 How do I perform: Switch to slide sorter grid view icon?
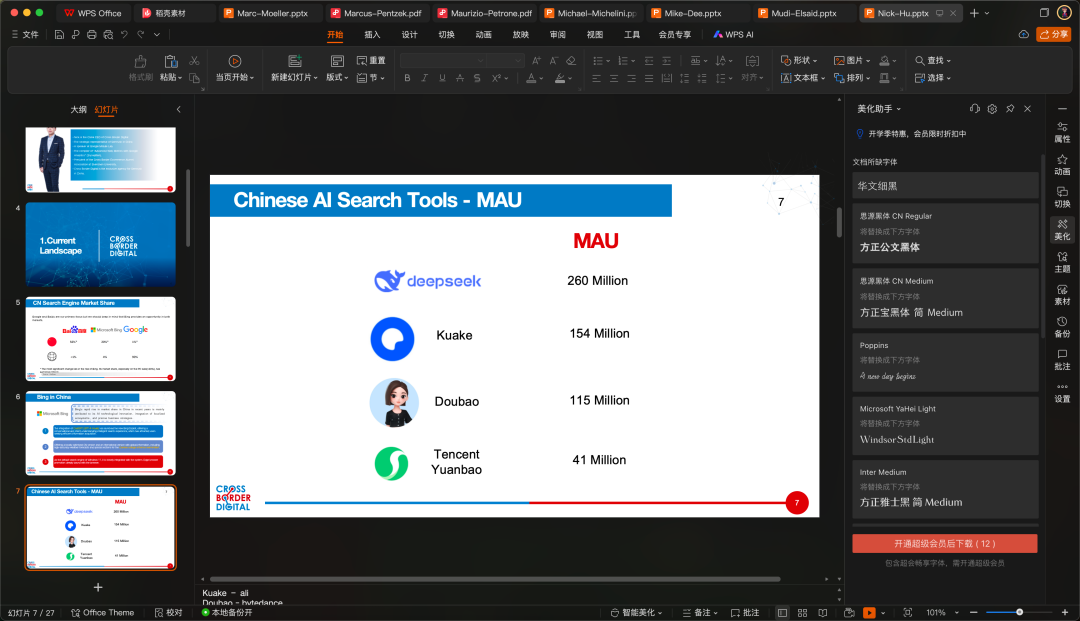(802, 613)
